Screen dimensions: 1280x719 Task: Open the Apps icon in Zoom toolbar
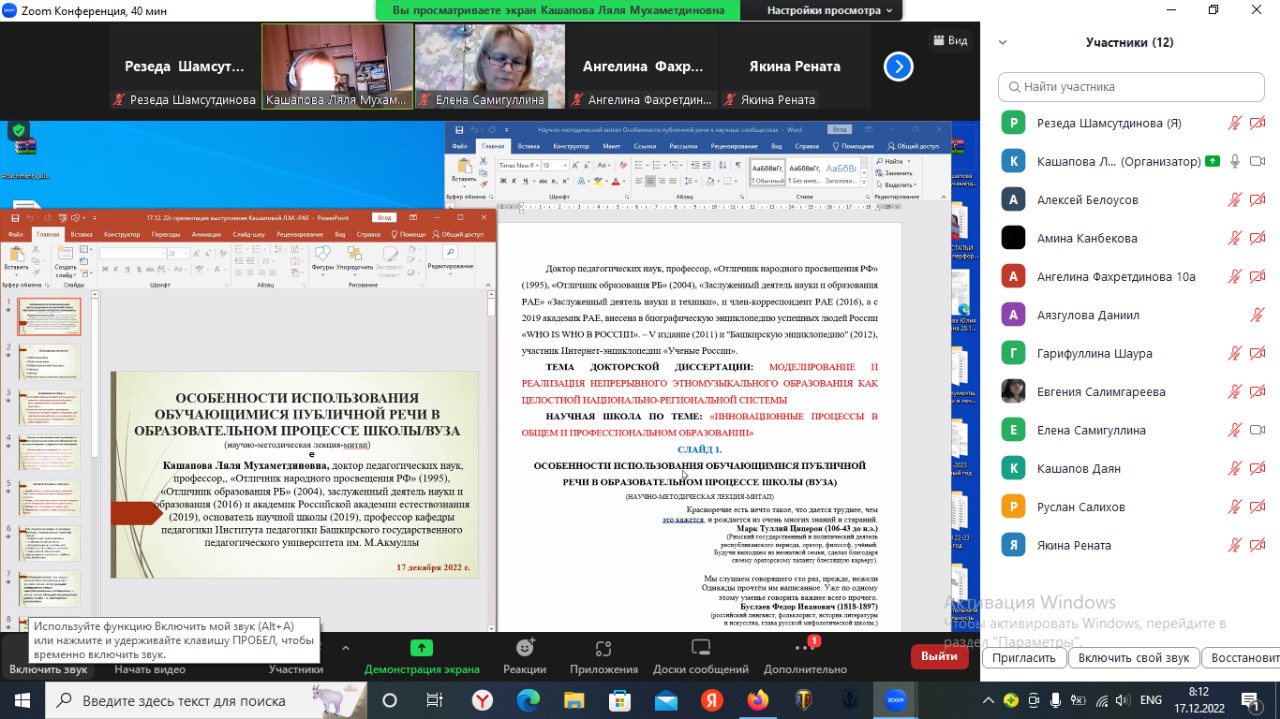pyautogui.click(x=603, y=656)
